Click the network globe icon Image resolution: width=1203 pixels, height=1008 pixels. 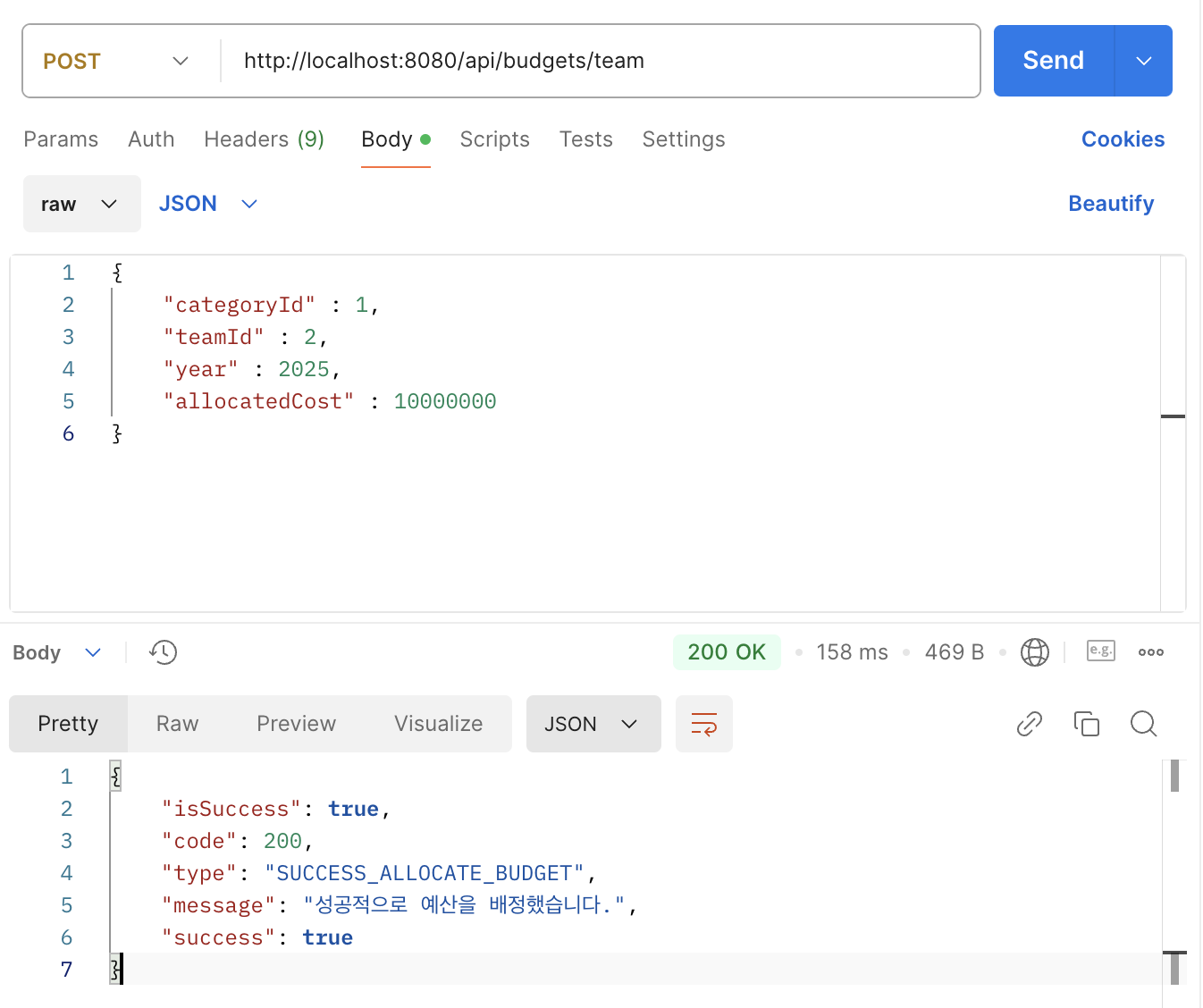click(1035, 652)
